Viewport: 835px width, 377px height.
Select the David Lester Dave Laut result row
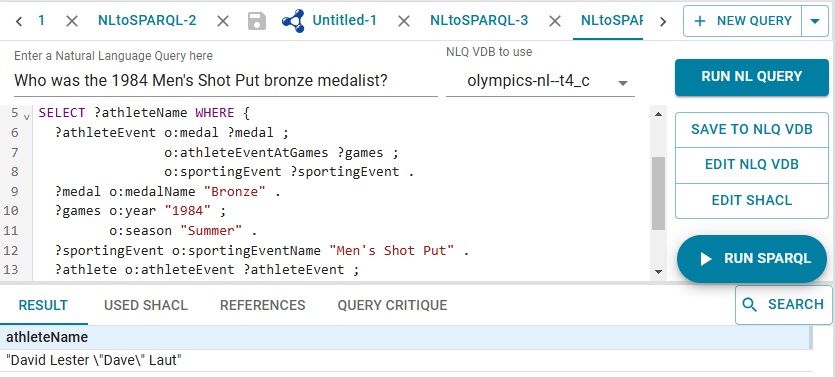click(x=406, y=360)
